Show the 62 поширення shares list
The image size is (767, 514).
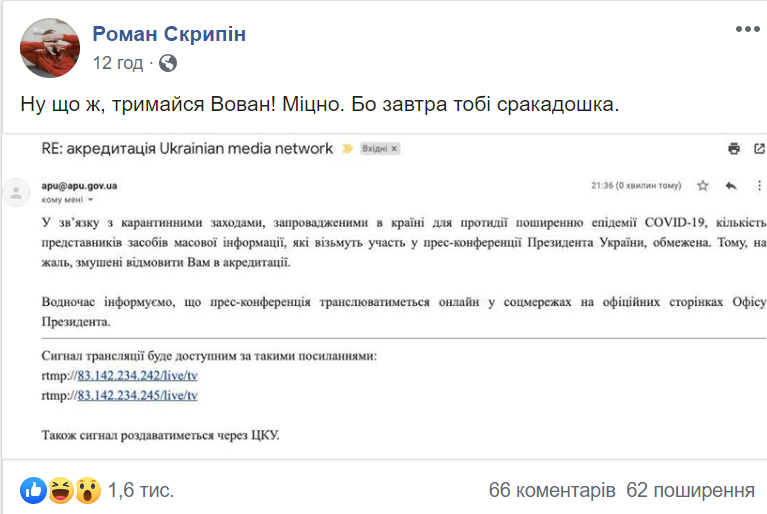pos(690,490)
